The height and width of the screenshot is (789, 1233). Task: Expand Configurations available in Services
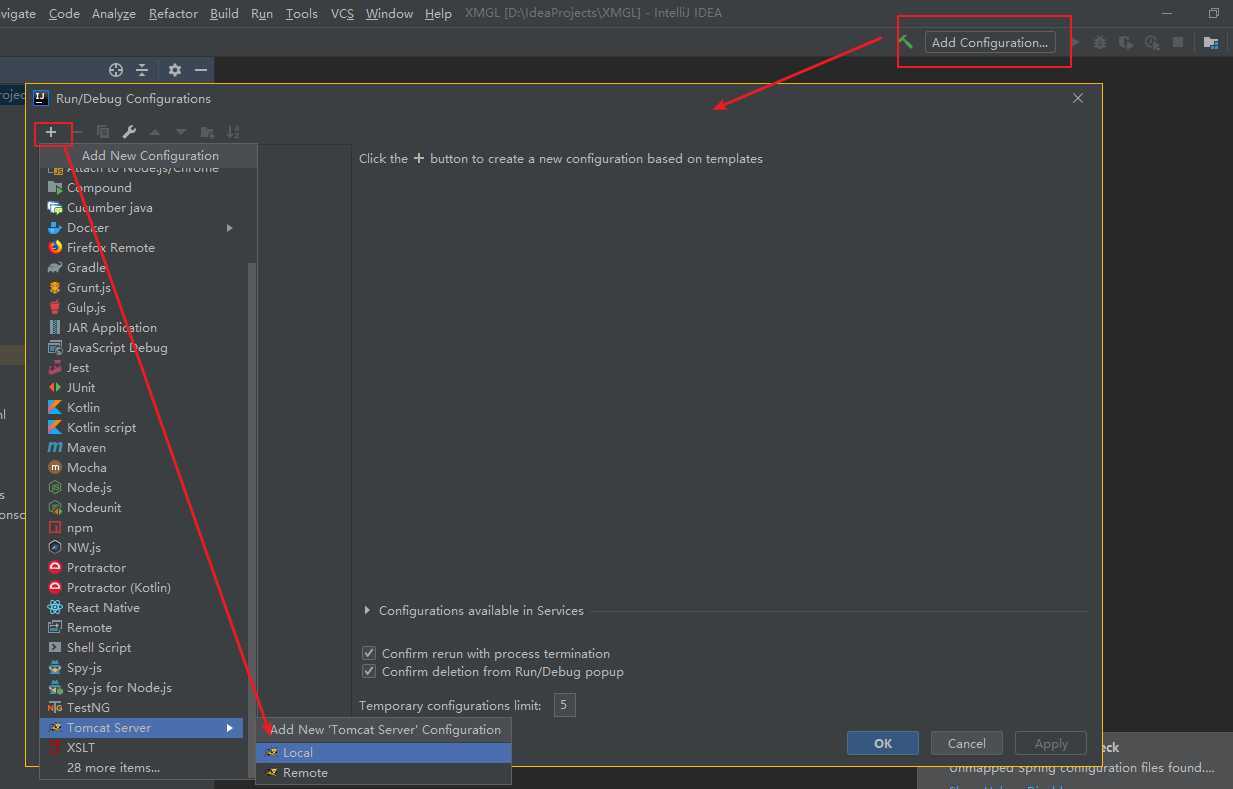click(368, 611)
